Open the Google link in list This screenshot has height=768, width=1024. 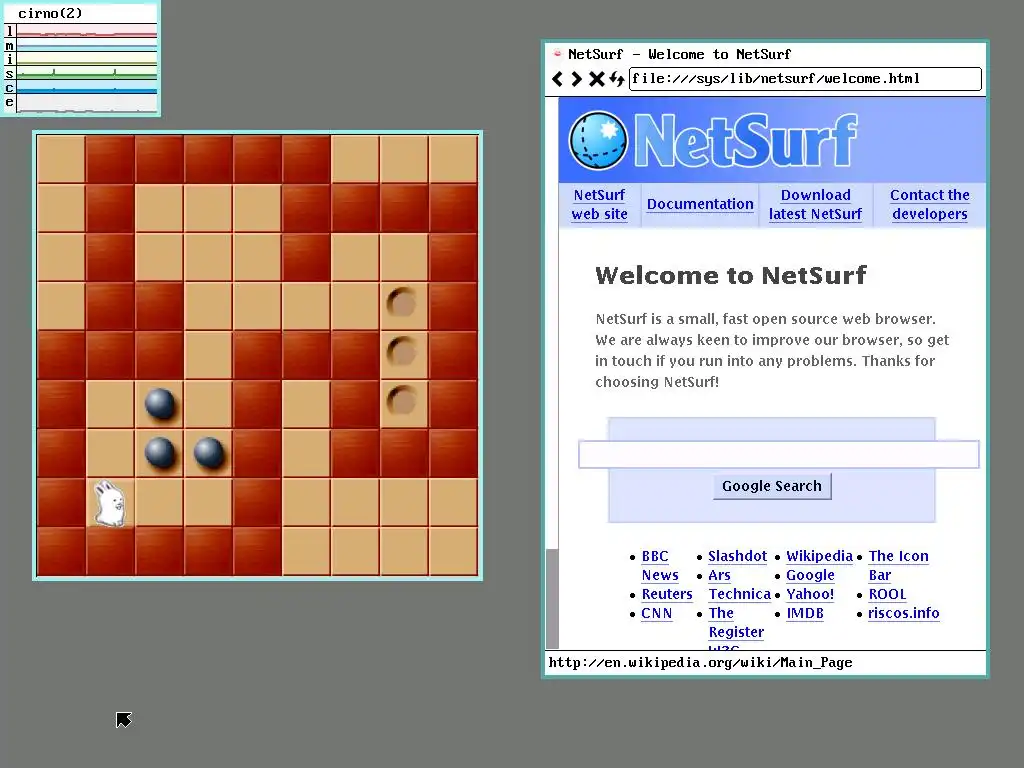point(810,575)
